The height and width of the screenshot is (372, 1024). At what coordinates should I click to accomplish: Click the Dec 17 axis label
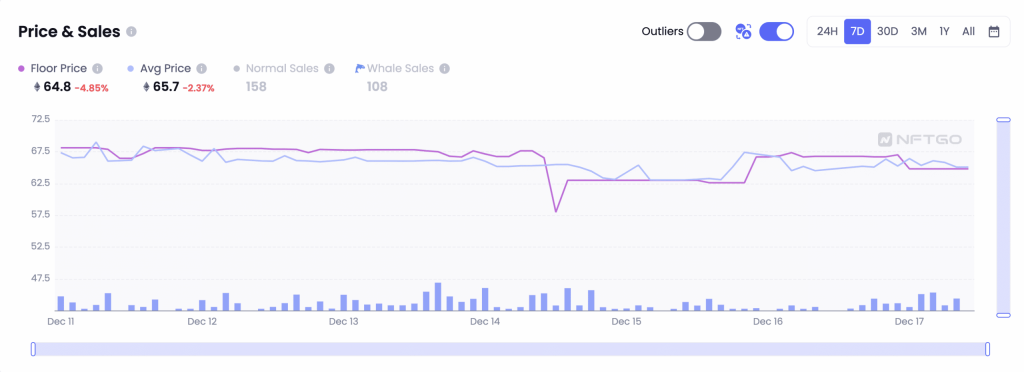(909, 322)
